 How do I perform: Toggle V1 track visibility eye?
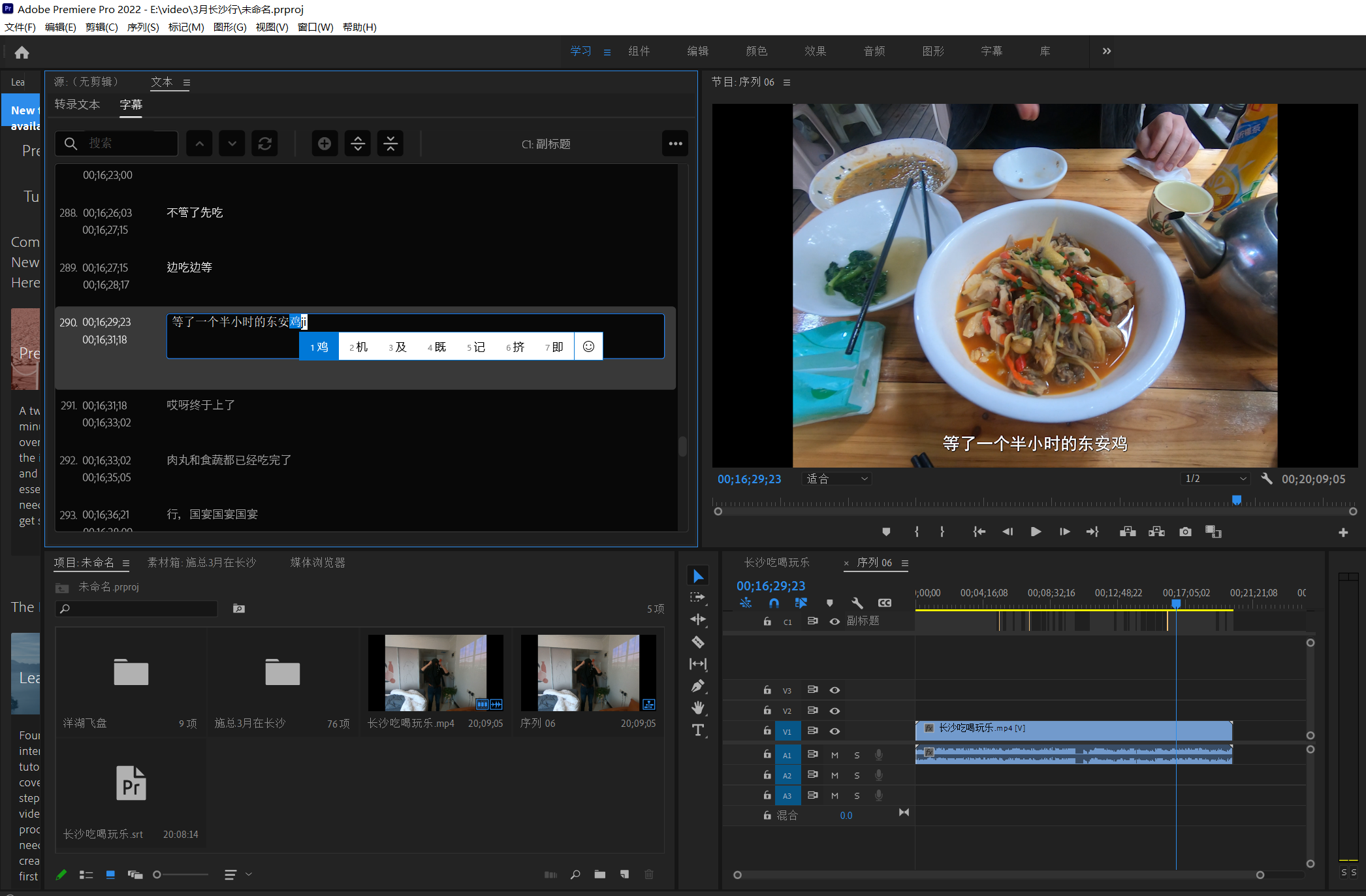pos(834,731)
